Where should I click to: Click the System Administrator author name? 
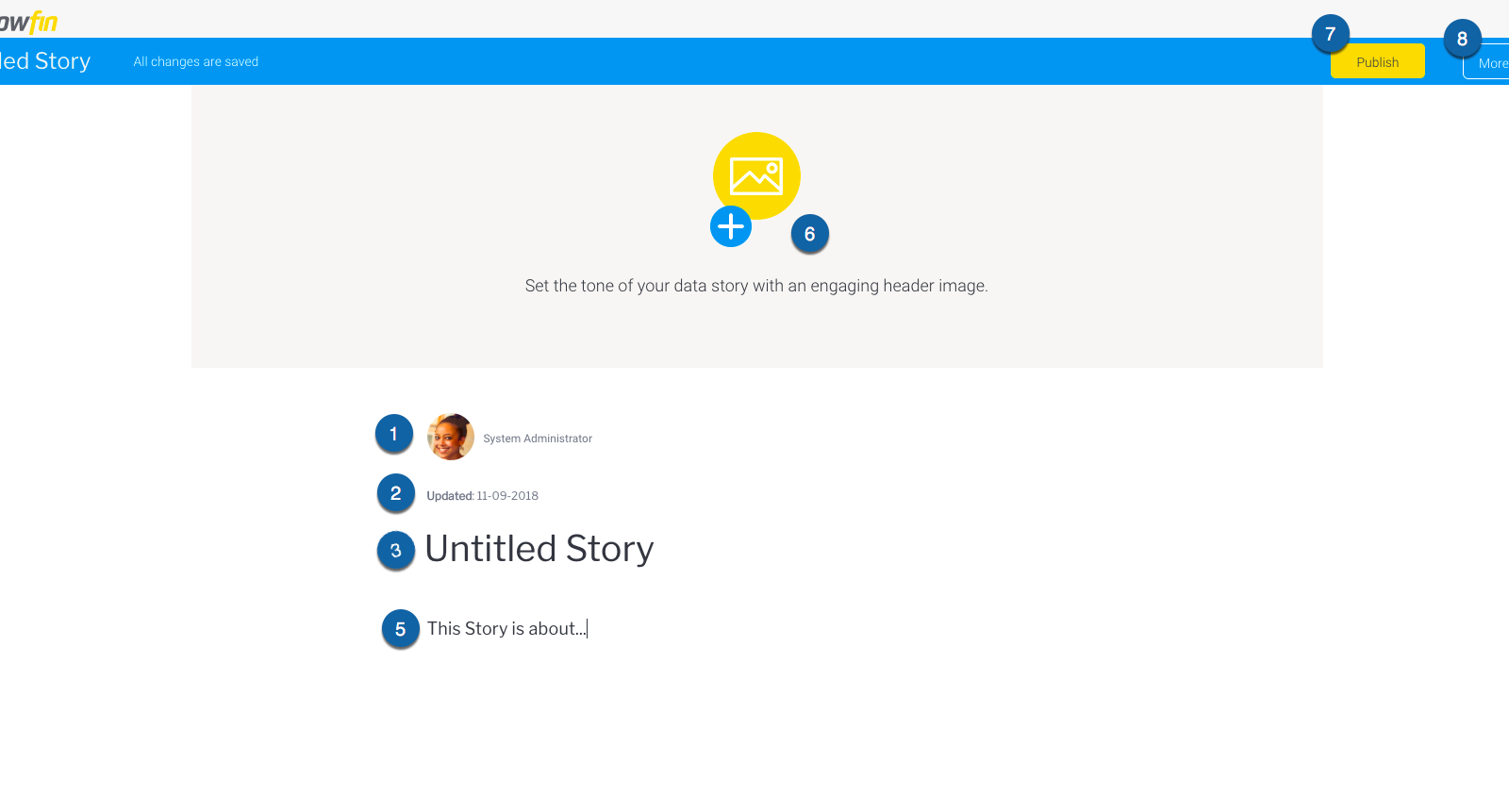[538, 439]
